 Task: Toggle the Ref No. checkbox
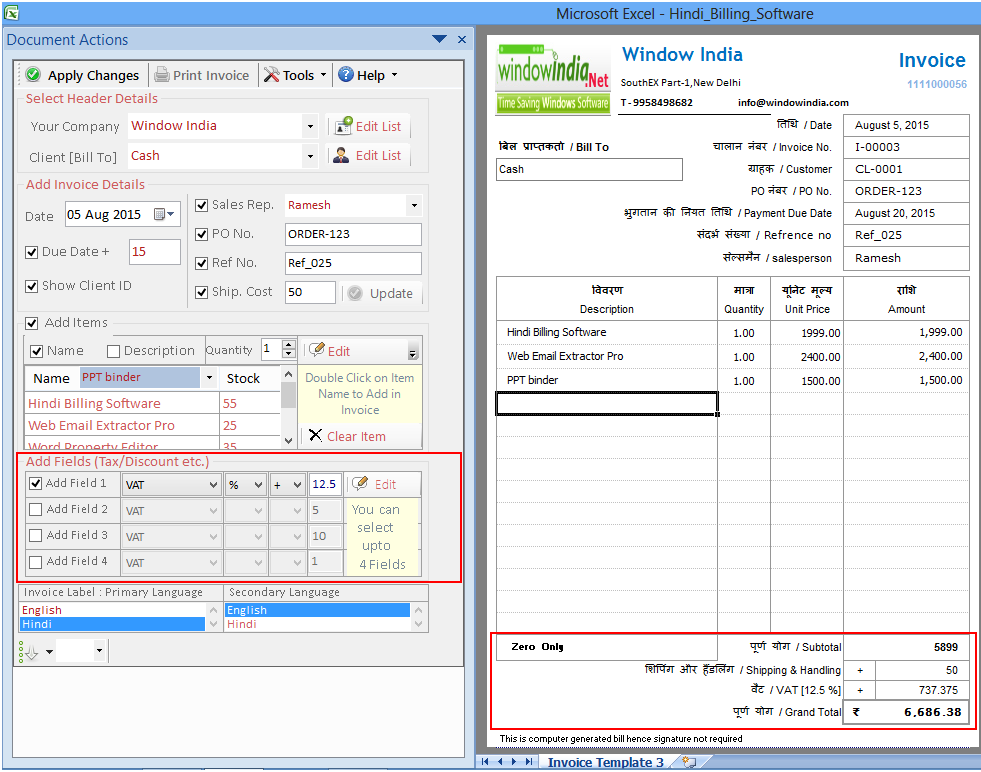[x=201, y=263]
